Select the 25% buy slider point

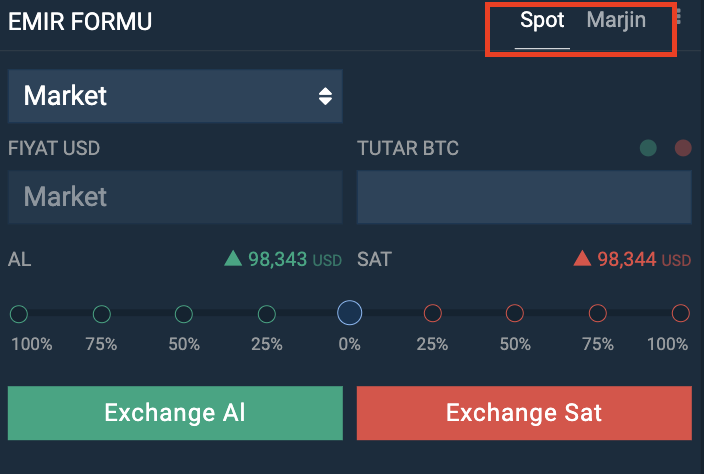point(267,314)
